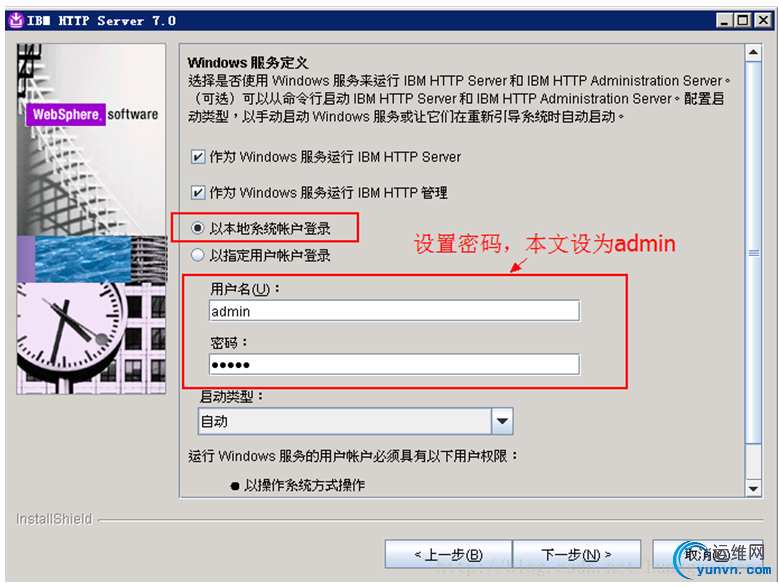Image resolution: width=778 pixels, height=587 pixels.
Task: Click the up arrow of vertical scrollbar
Action: pyautogui.click(x=753, y=53)
